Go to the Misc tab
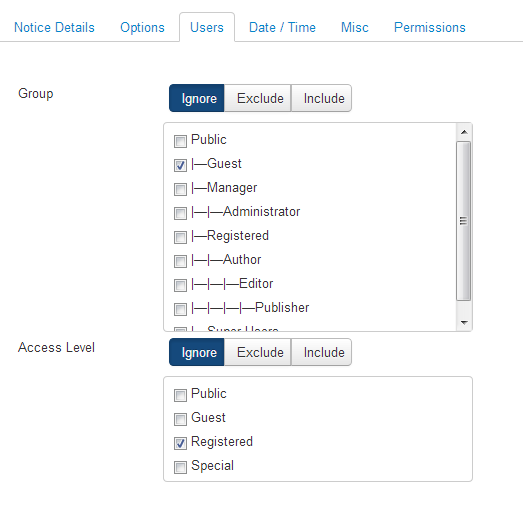 (355, 27)
